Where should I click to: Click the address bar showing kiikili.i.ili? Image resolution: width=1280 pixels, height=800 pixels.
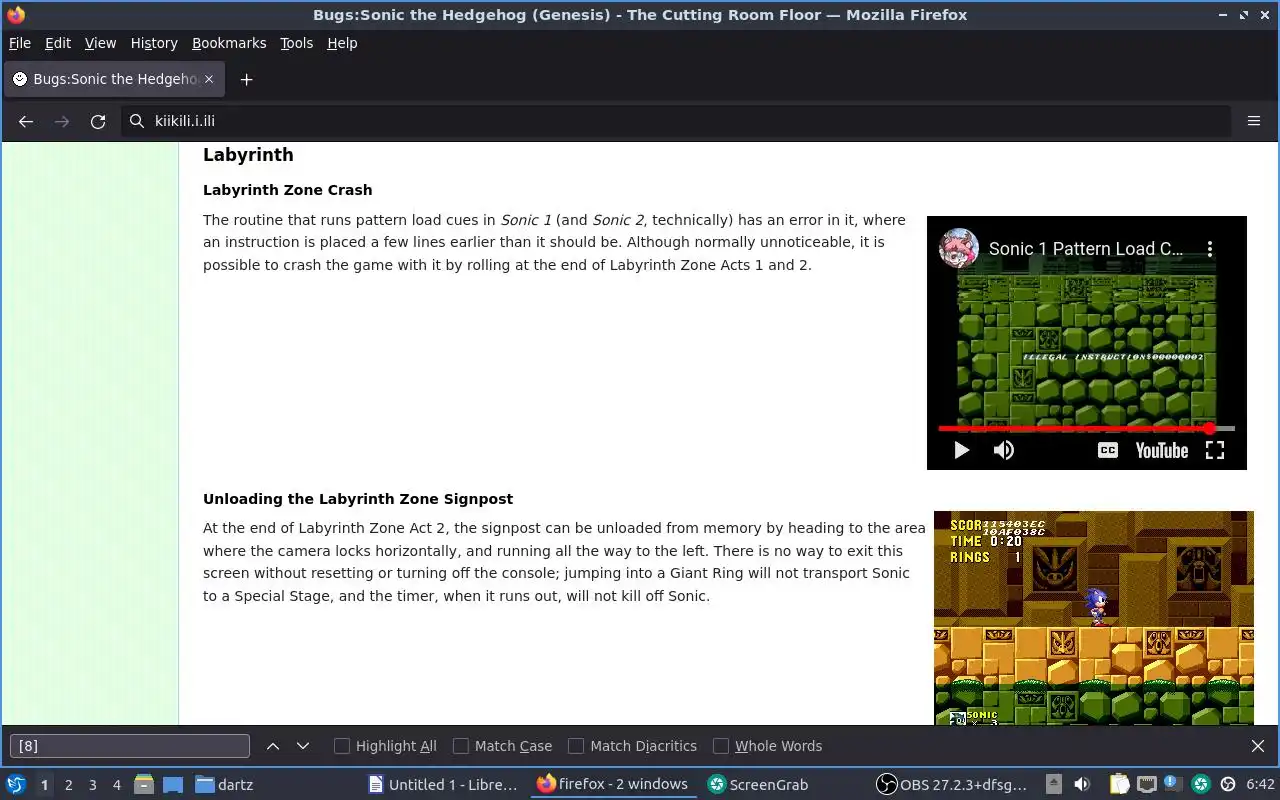[675, 121]
